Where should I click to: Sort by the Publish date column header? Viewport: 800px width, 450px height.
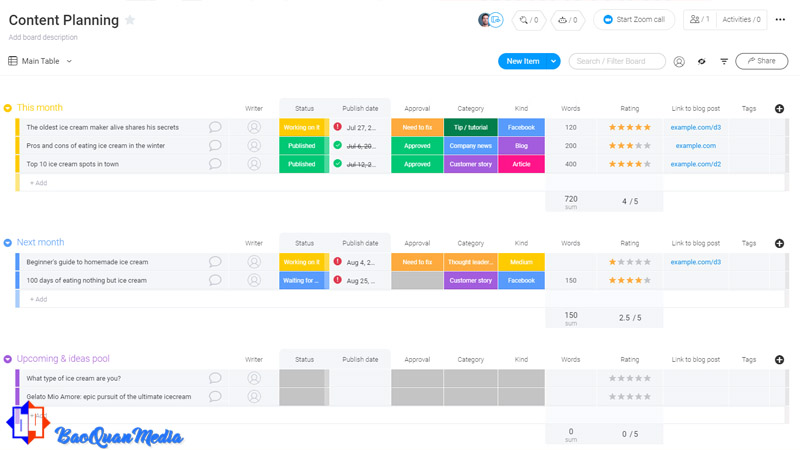[360, 108]
